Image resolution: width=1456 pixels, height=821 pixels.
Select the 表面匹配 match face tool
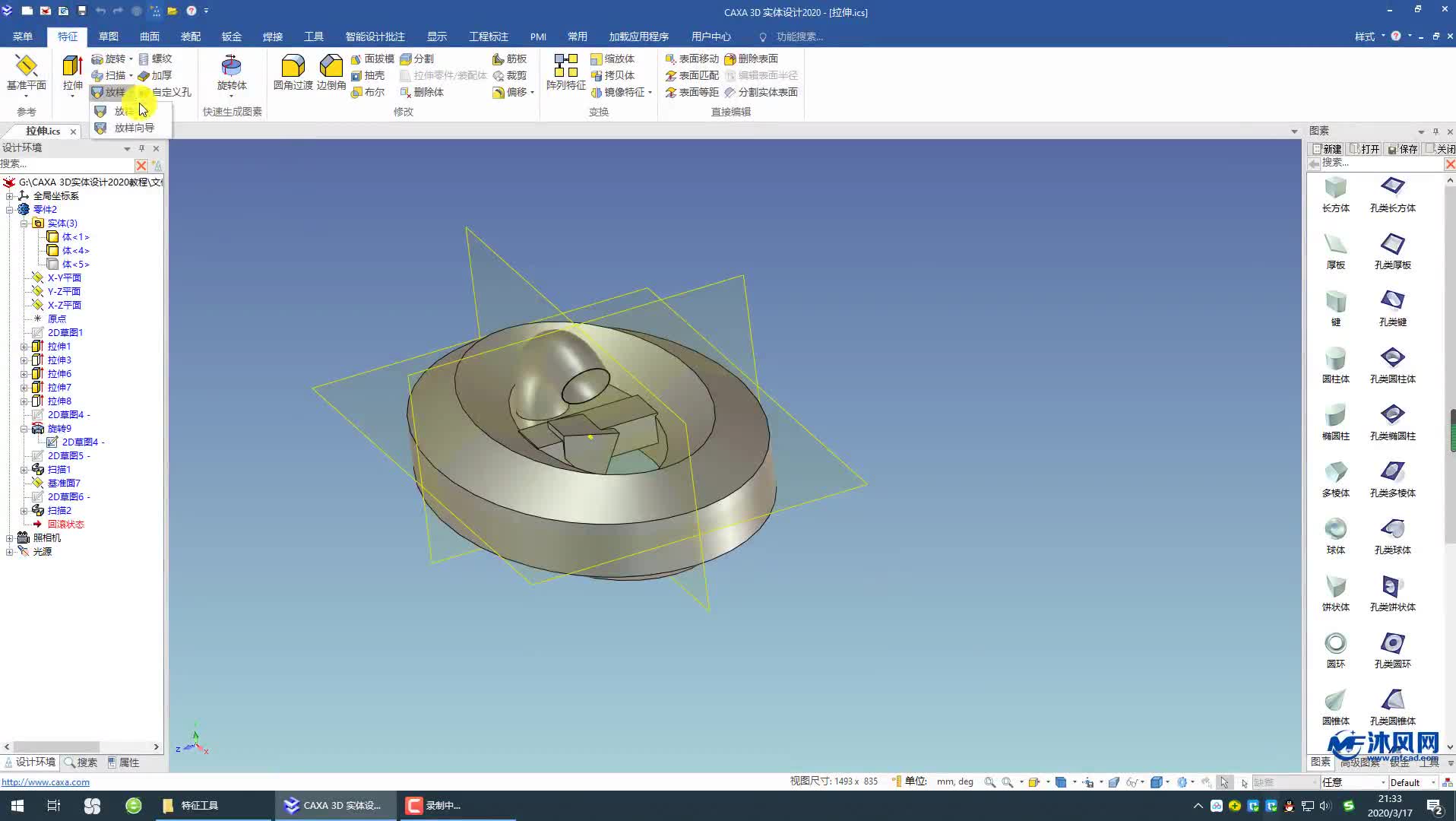coord(692,75)
